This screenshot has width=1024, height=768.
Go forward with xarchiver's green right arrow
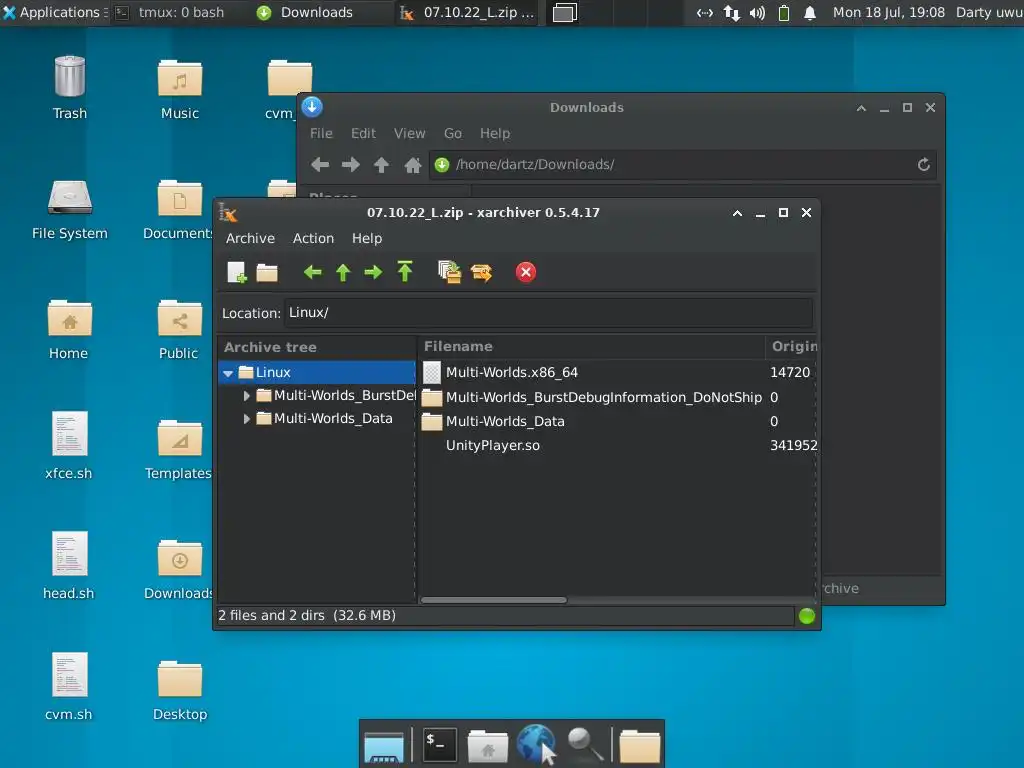tap(373, 272)
